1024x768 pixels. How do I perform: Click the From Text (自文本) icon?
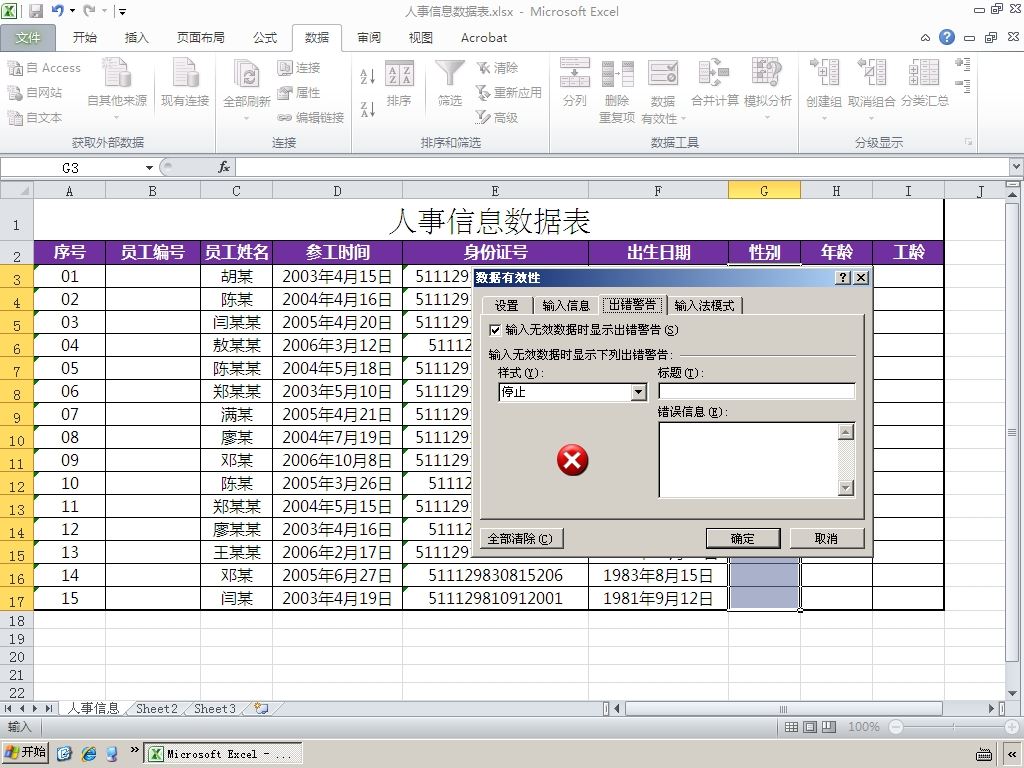(15, 118)
